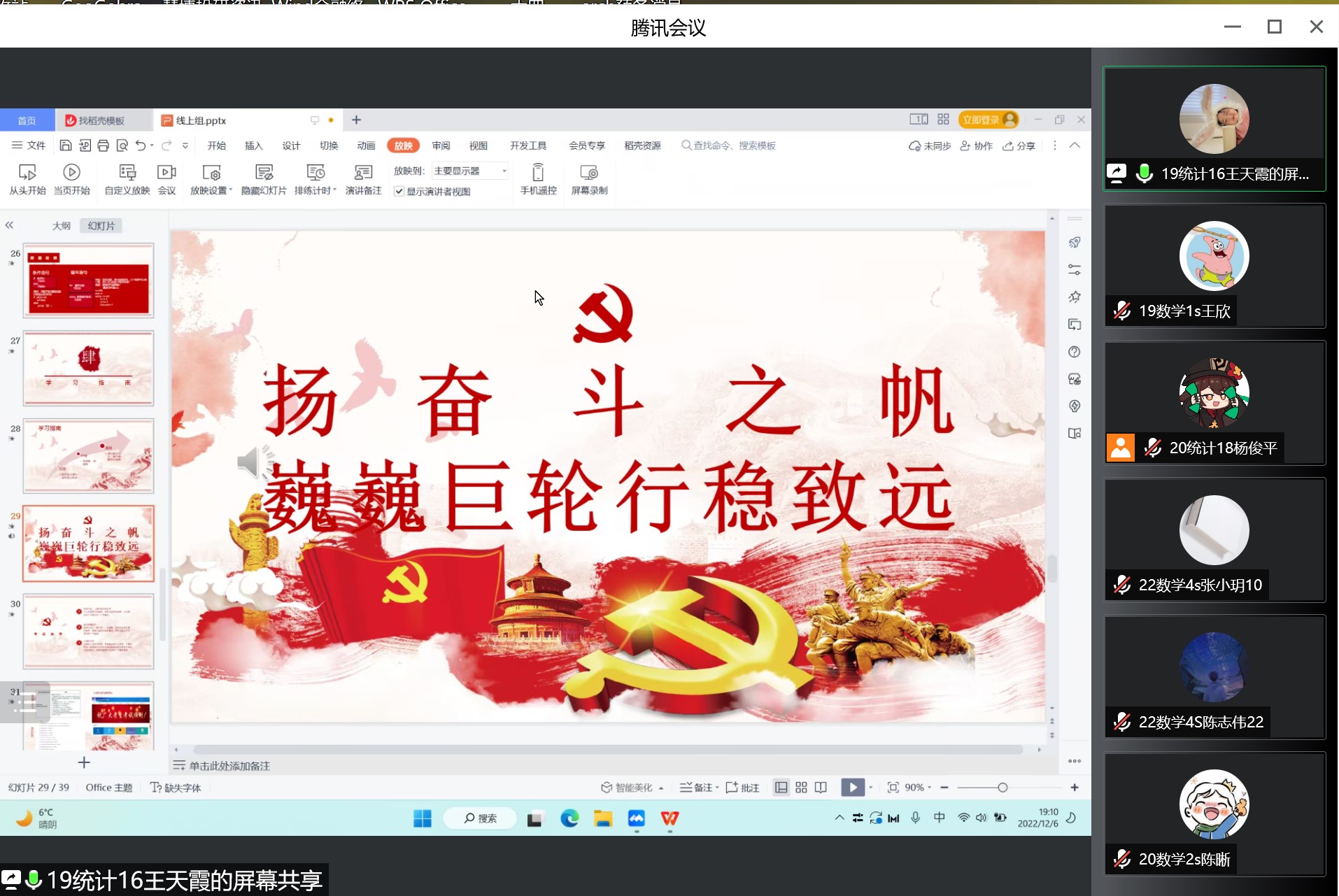Switch to 设计 ribbon tab
This screenshot has width=1339, height=896.
point(291,145)
